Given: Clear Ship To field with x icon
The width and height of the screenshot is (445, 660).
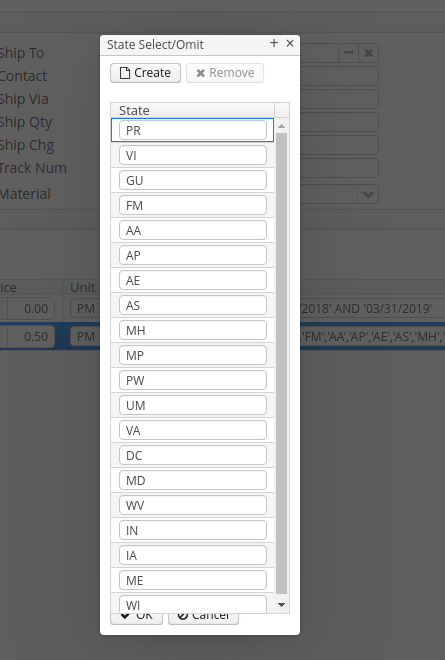Looking at the screenshot, I should click(x=368, y=53).
